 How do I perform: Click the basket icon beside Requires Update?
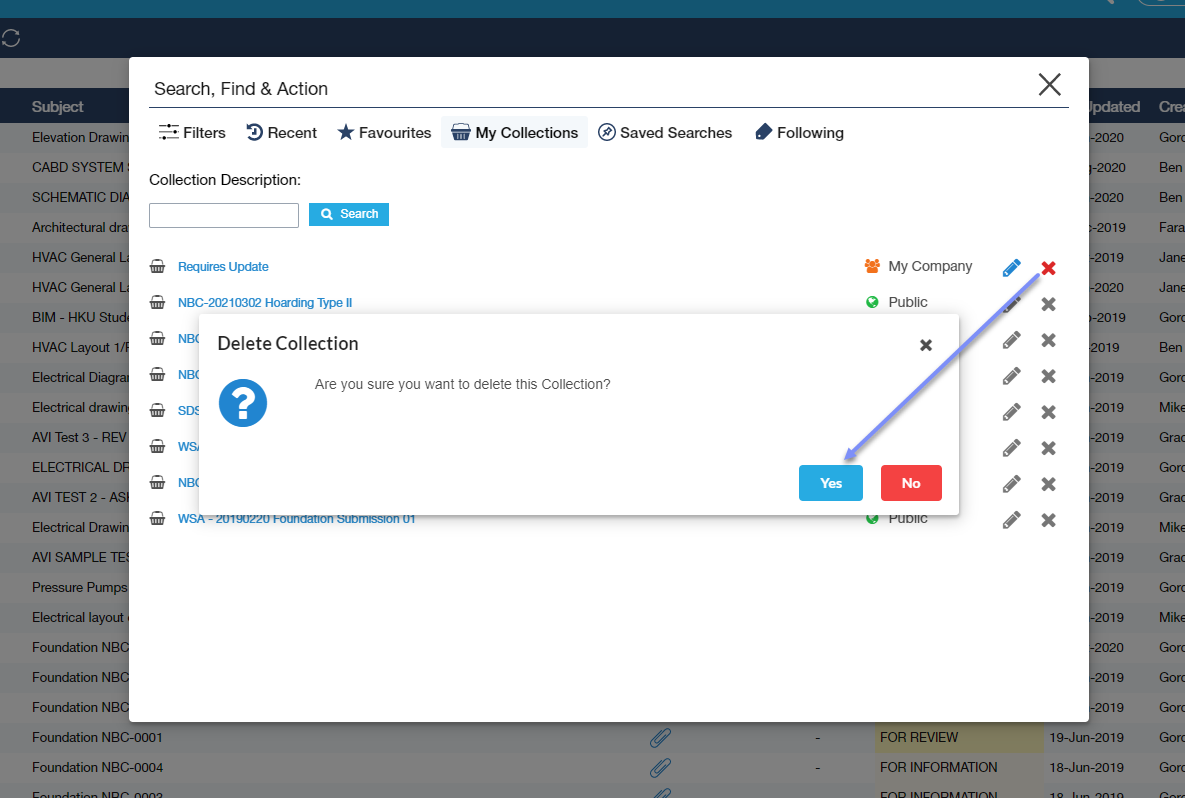pyautogui.click(x=157, y=267)
